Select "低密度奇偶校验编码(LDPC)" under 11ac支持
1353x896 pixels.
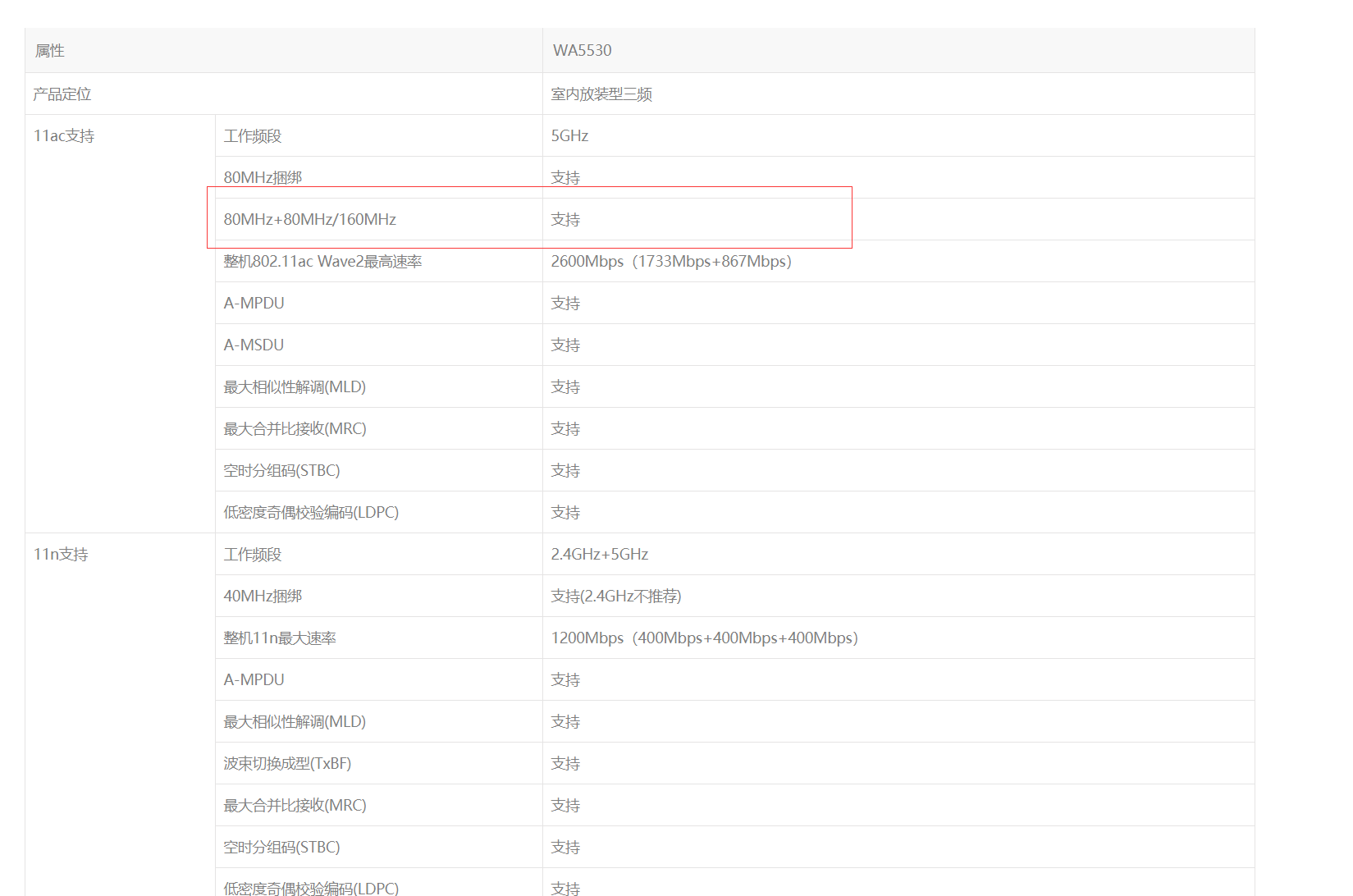click(x=312, y=513)
